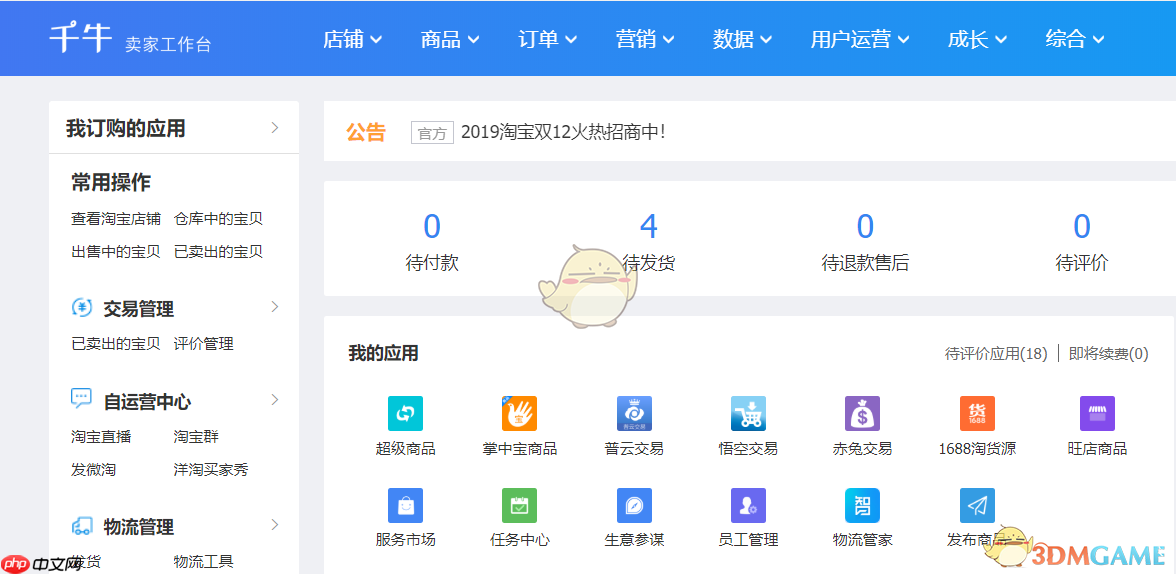1176x574 pixels.
Task: Open 查看淘宝店铺 link
Action: (x=116, y=219)
